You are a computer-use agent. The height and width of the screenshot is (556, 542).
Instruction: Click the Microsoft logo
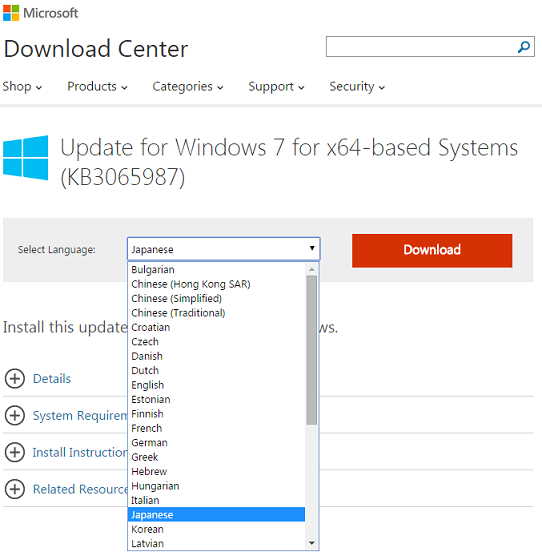pos(40,13)
